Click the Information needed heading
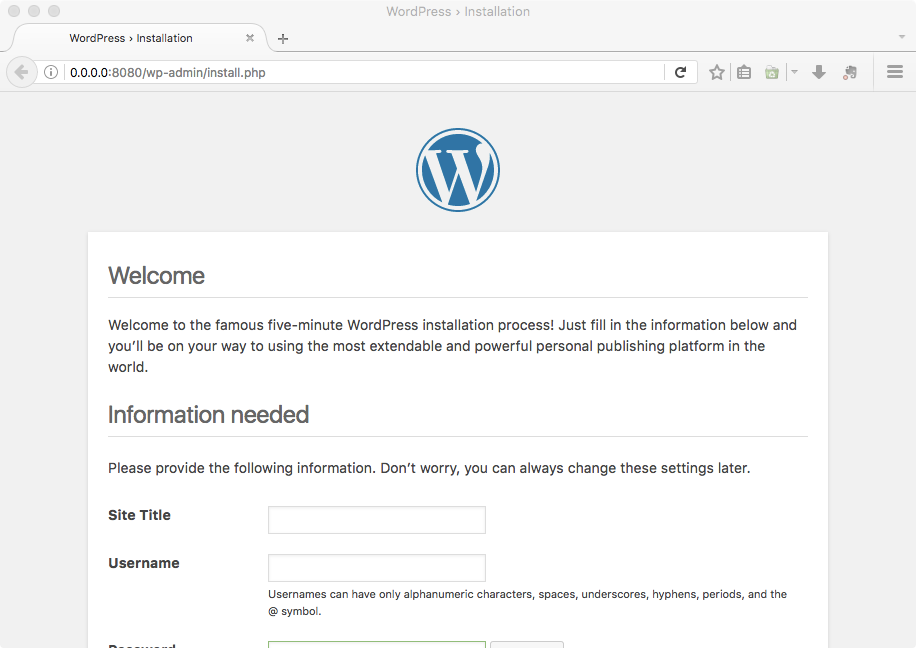 209,415
